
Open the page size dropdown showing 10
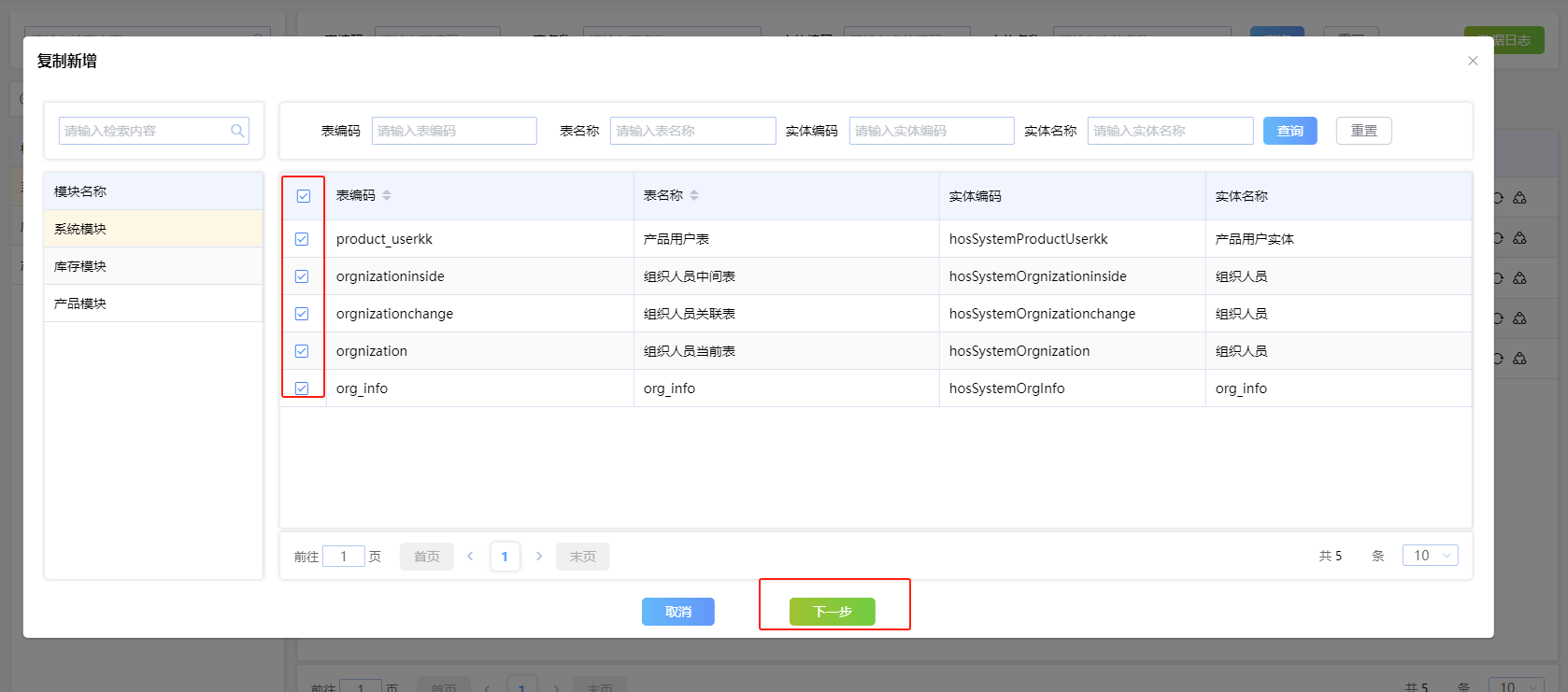tap(1430, 556)
